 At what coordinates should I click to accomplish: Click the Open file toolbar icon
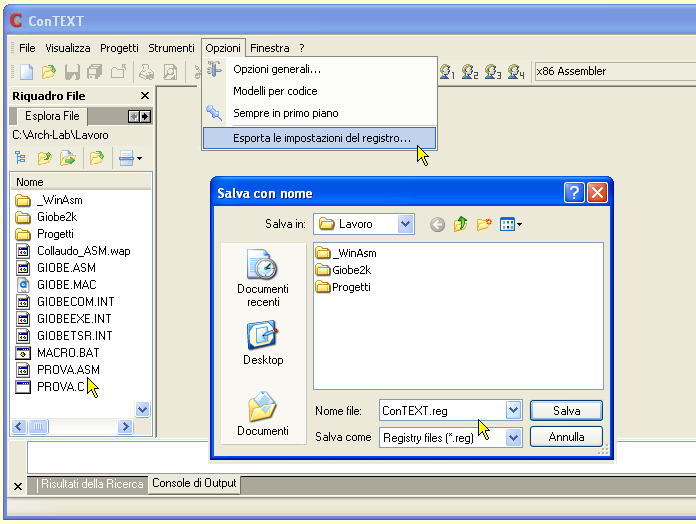point(49,71)
